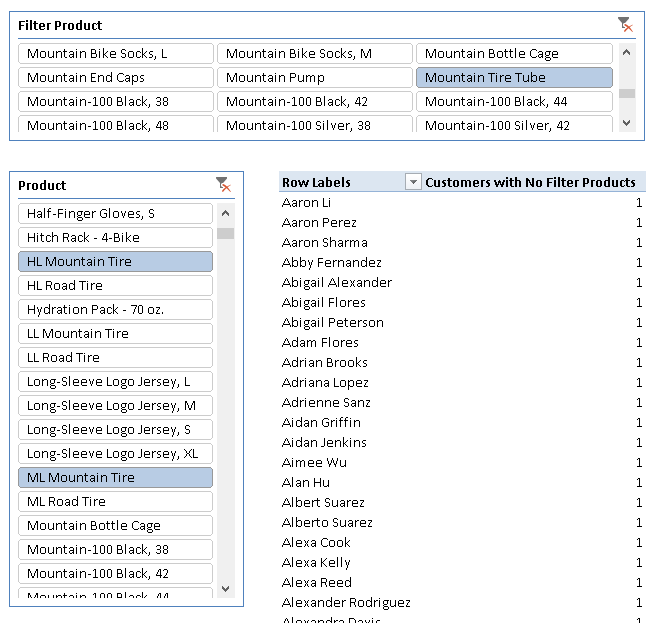Clear filter on Product slicer

point(223,185)
